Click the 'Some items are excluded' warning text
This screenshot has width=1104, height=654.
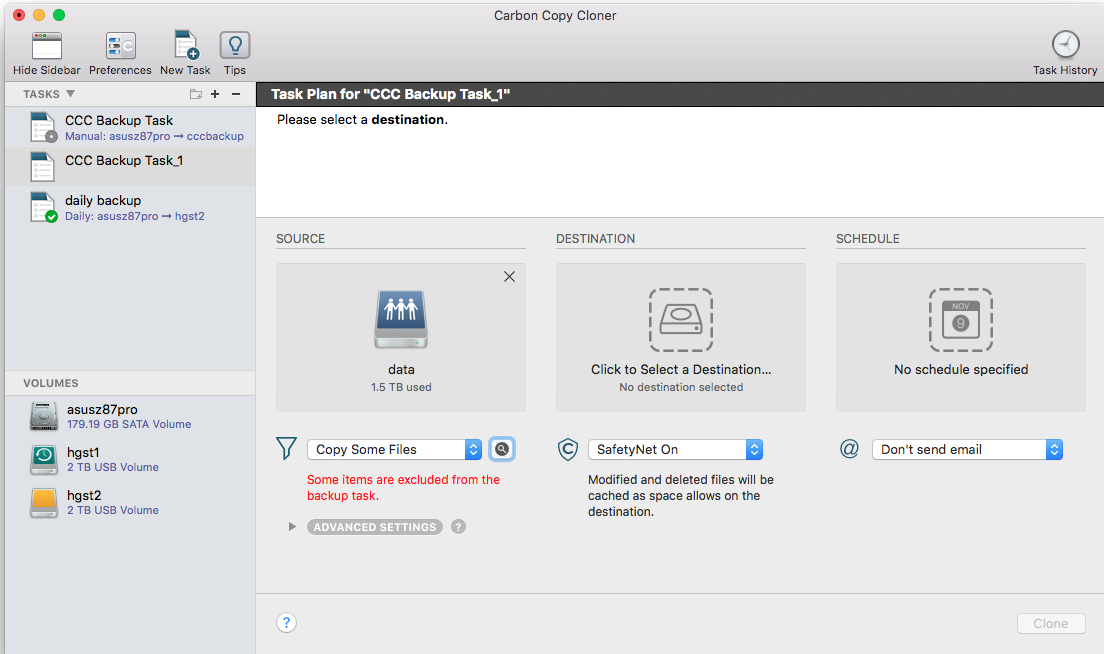coord(403,487)
